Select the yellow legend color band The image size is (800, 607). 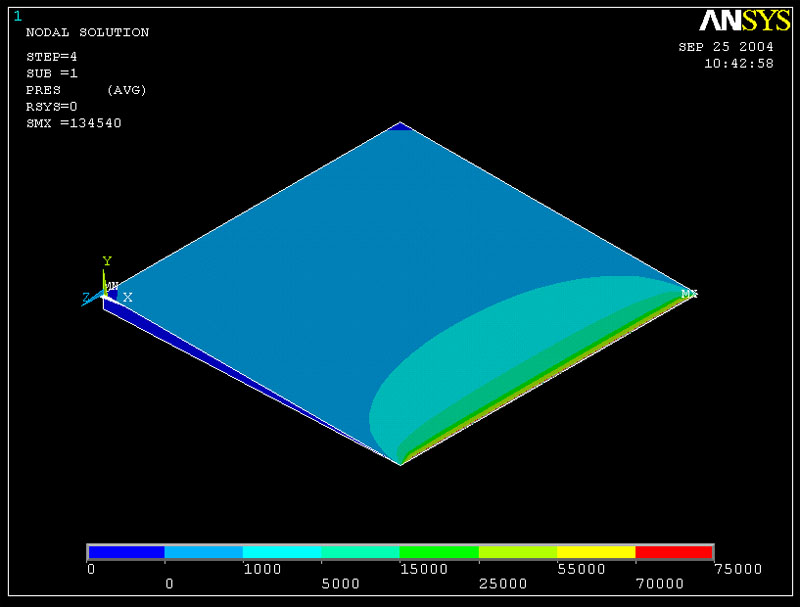pyautogui.click(x=596, y=552)
